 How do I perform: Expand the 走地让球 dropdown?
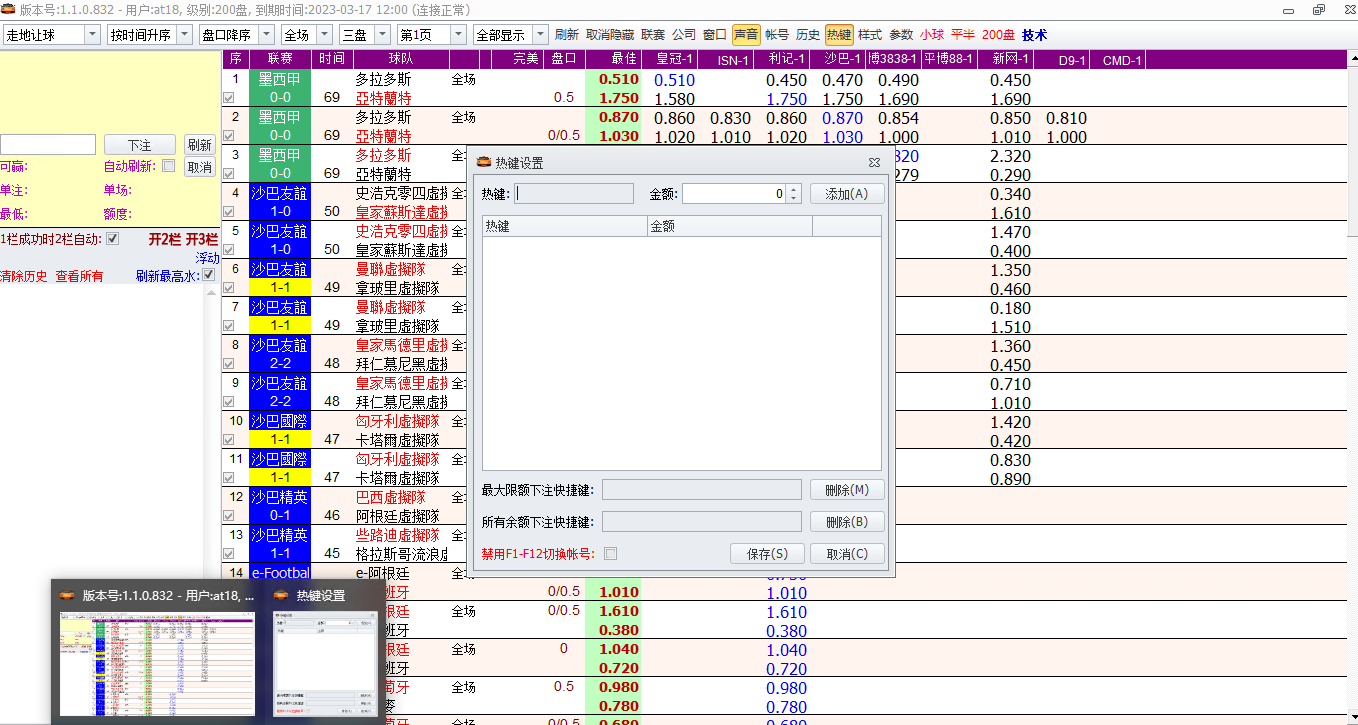(x=92, y=34)
